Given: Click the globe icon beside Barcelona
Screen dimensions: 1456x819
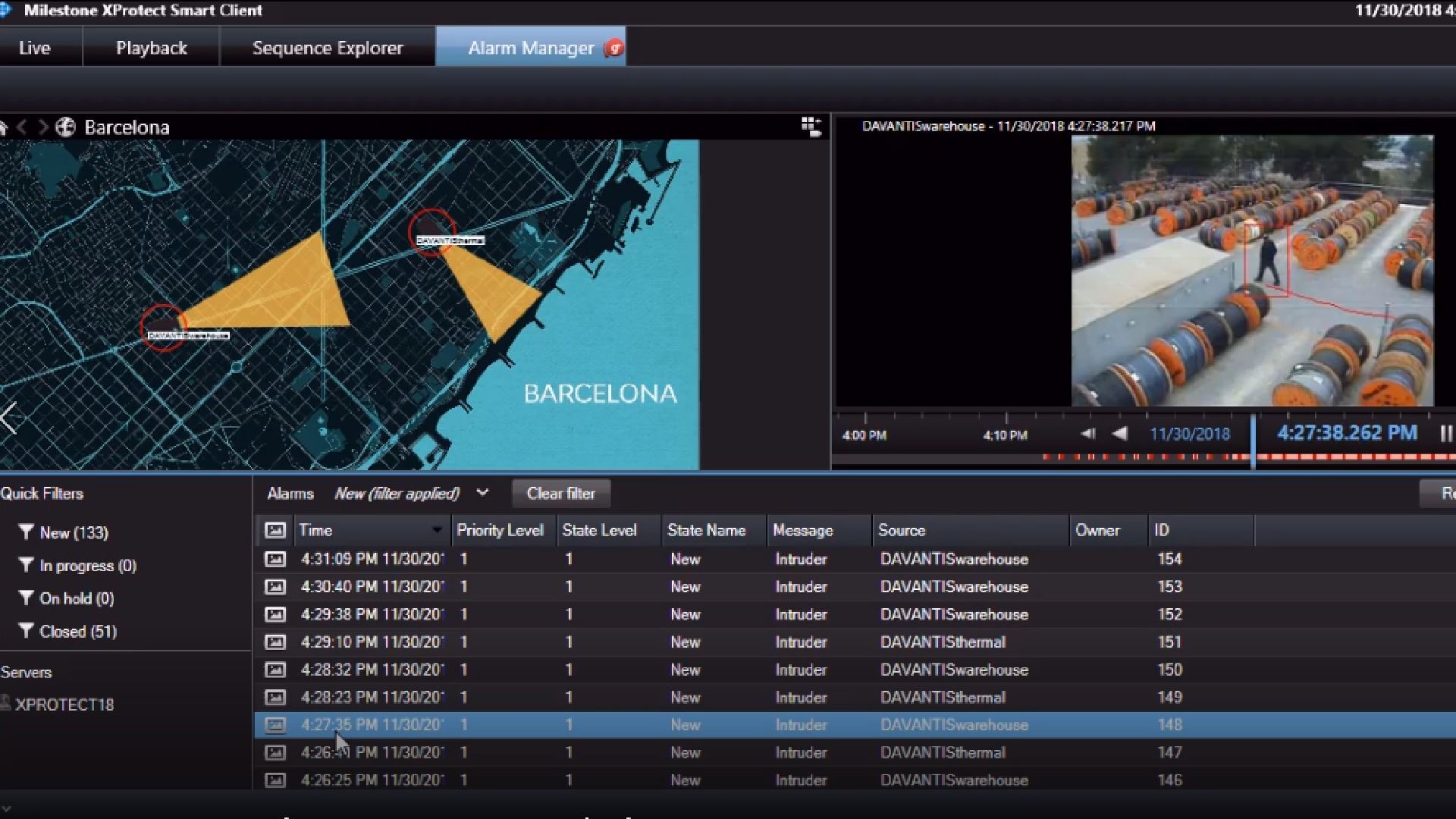Looking at the screenshot, I should (x=66, y=127).
